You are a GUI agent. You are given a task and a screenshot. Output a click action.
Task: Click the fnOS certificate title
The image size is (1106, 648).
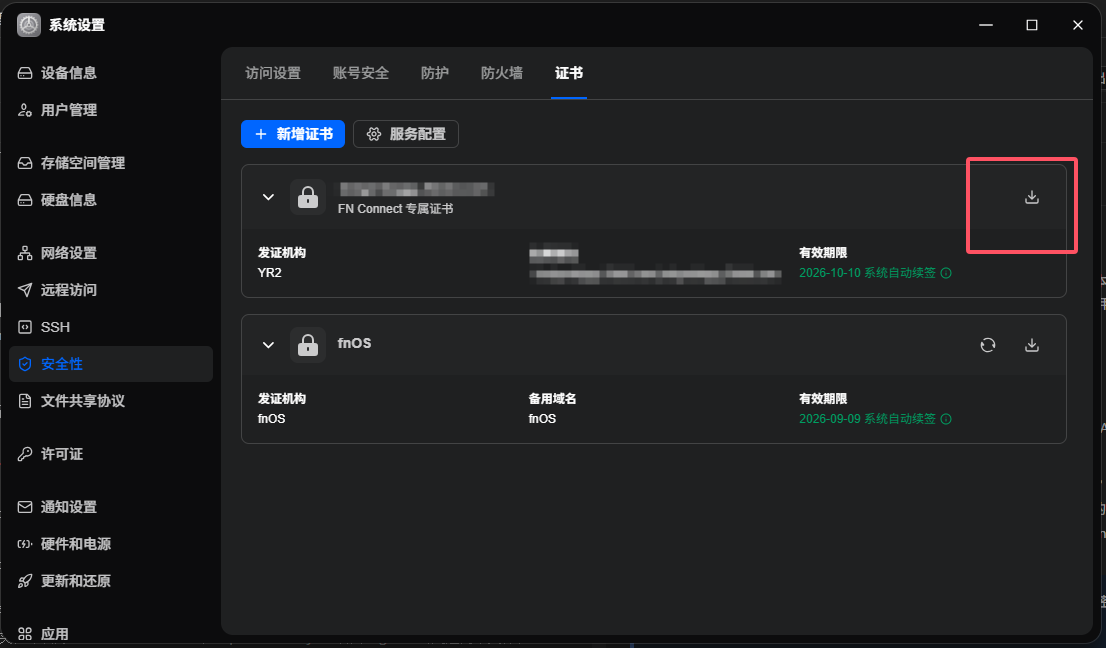click(354, 343)
